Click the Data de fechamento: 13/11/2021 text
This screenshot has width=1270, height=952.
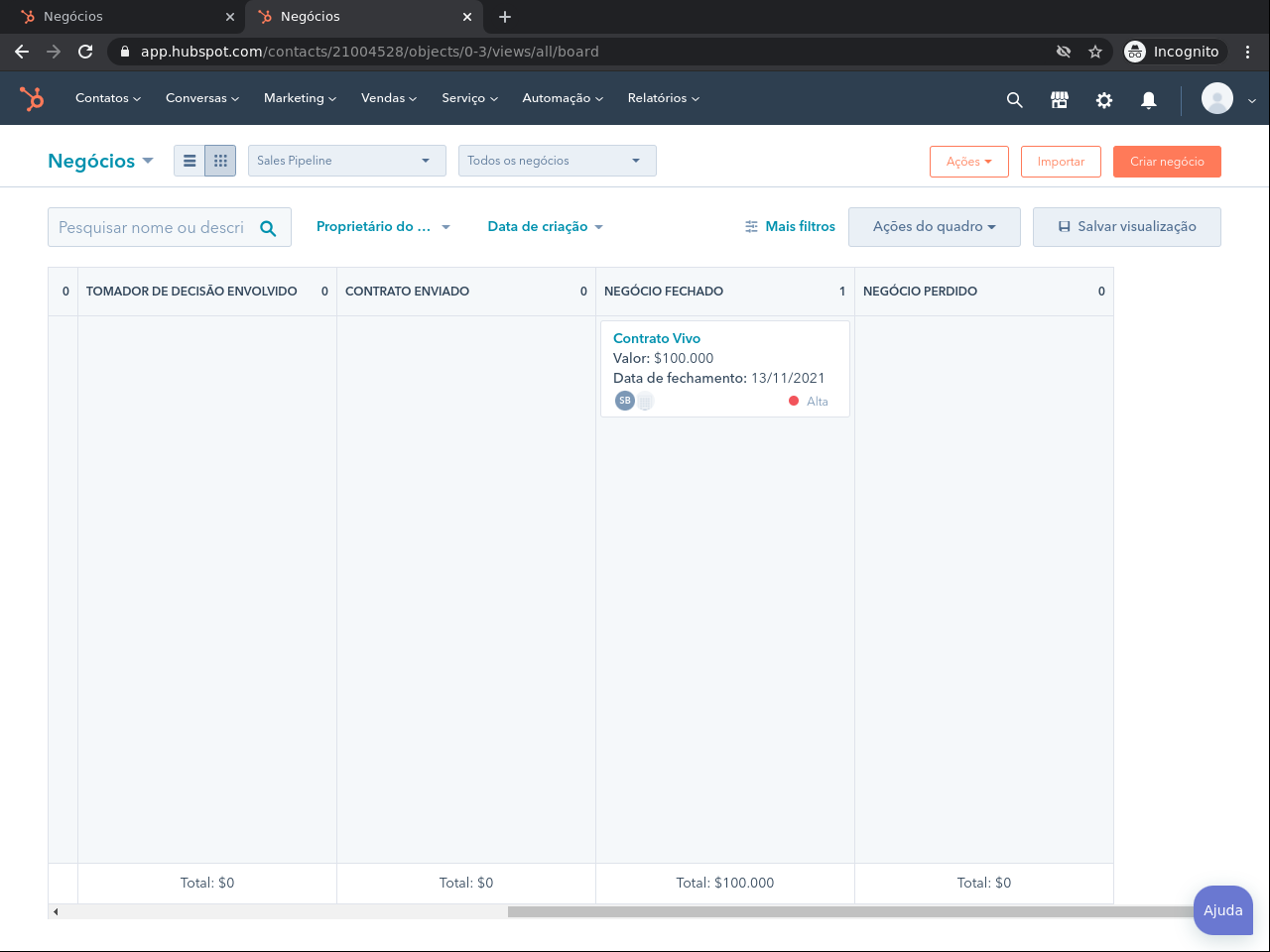point(719,378)
